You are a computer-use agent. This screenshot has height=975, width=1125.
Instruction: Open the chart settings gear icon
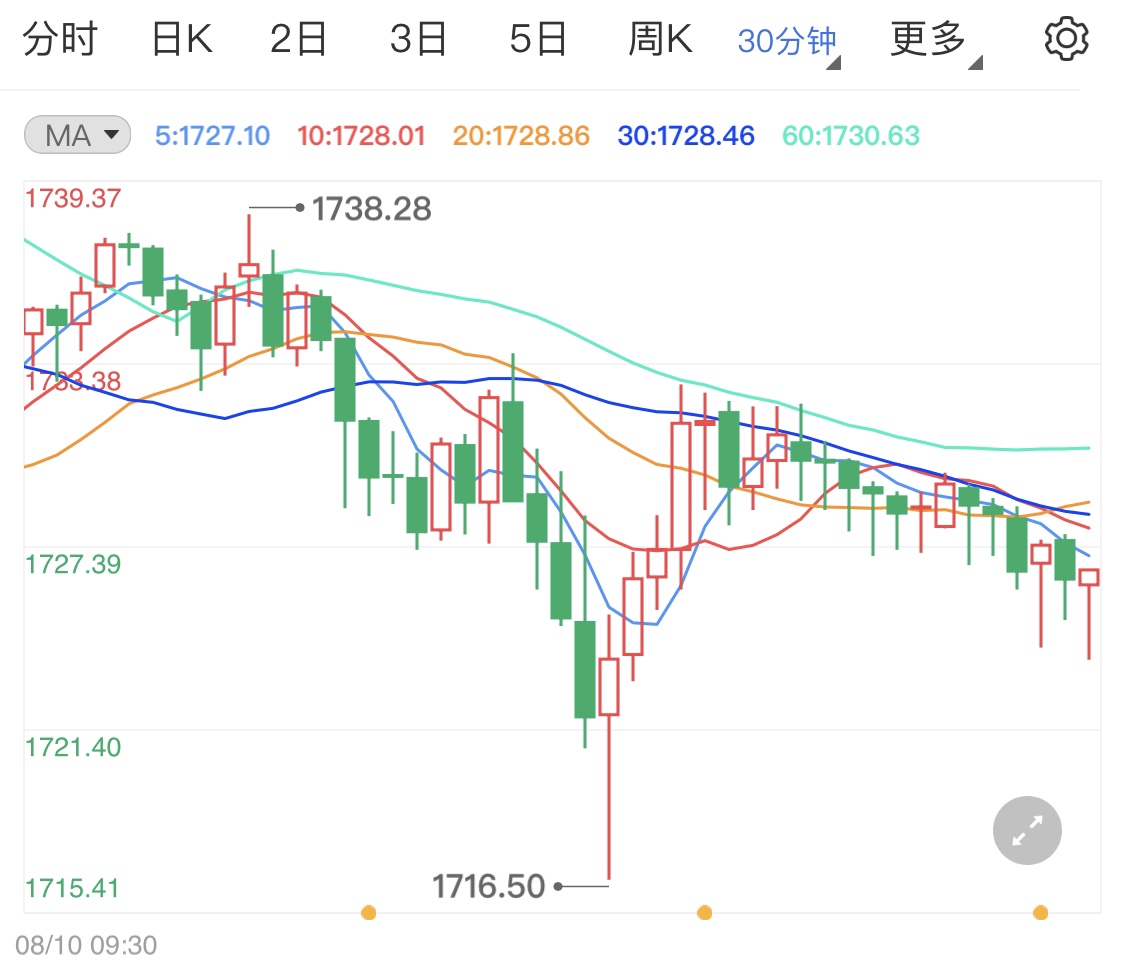click(1066, 39)
